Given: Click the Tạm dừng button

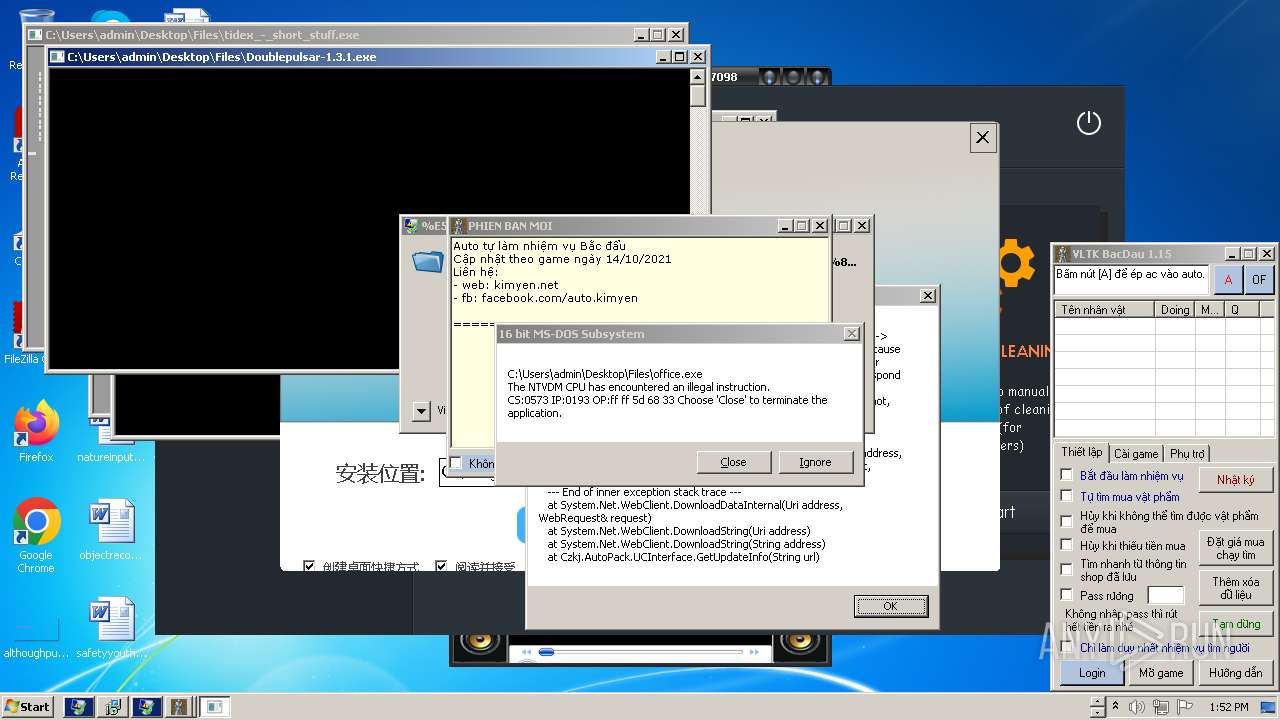Looking at the screenshot, I should pos(1235,624).
